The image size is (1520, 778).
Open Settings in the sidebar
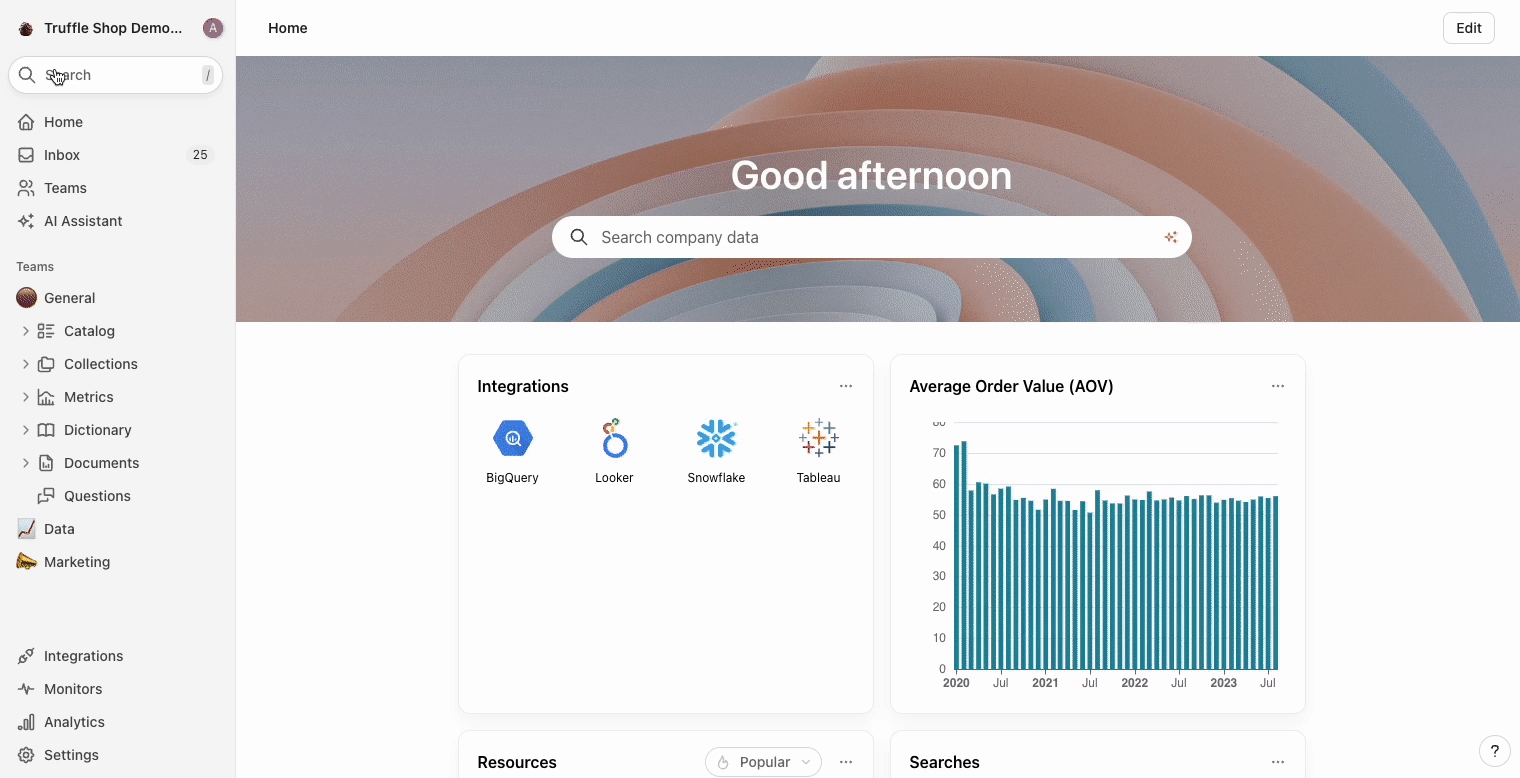point(71,755)
